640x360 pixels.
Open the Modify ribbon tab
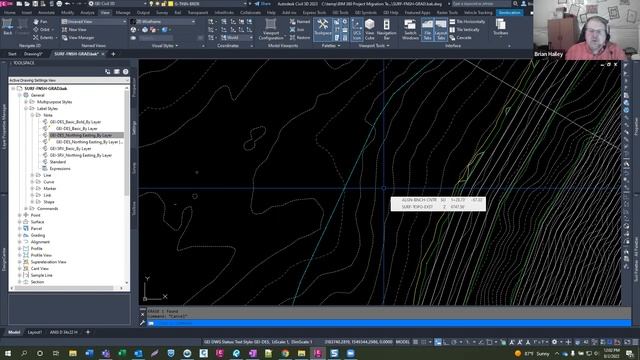(x=67, y=13)
